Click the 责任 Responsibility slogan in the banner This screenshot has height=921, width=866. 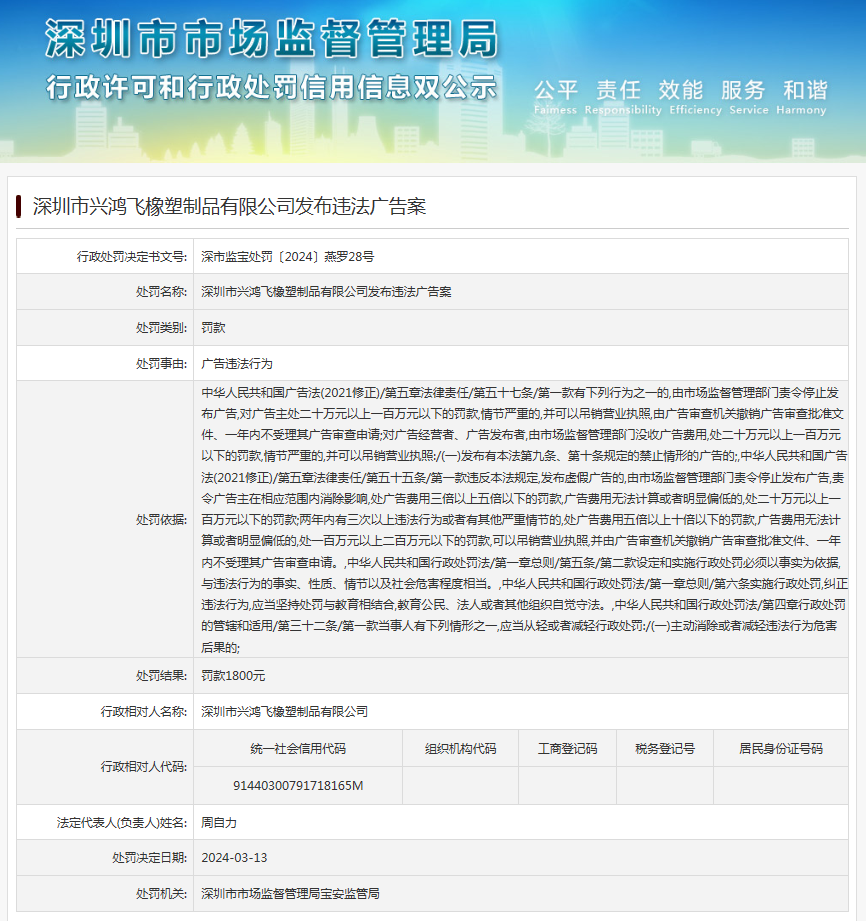point(623,97)
